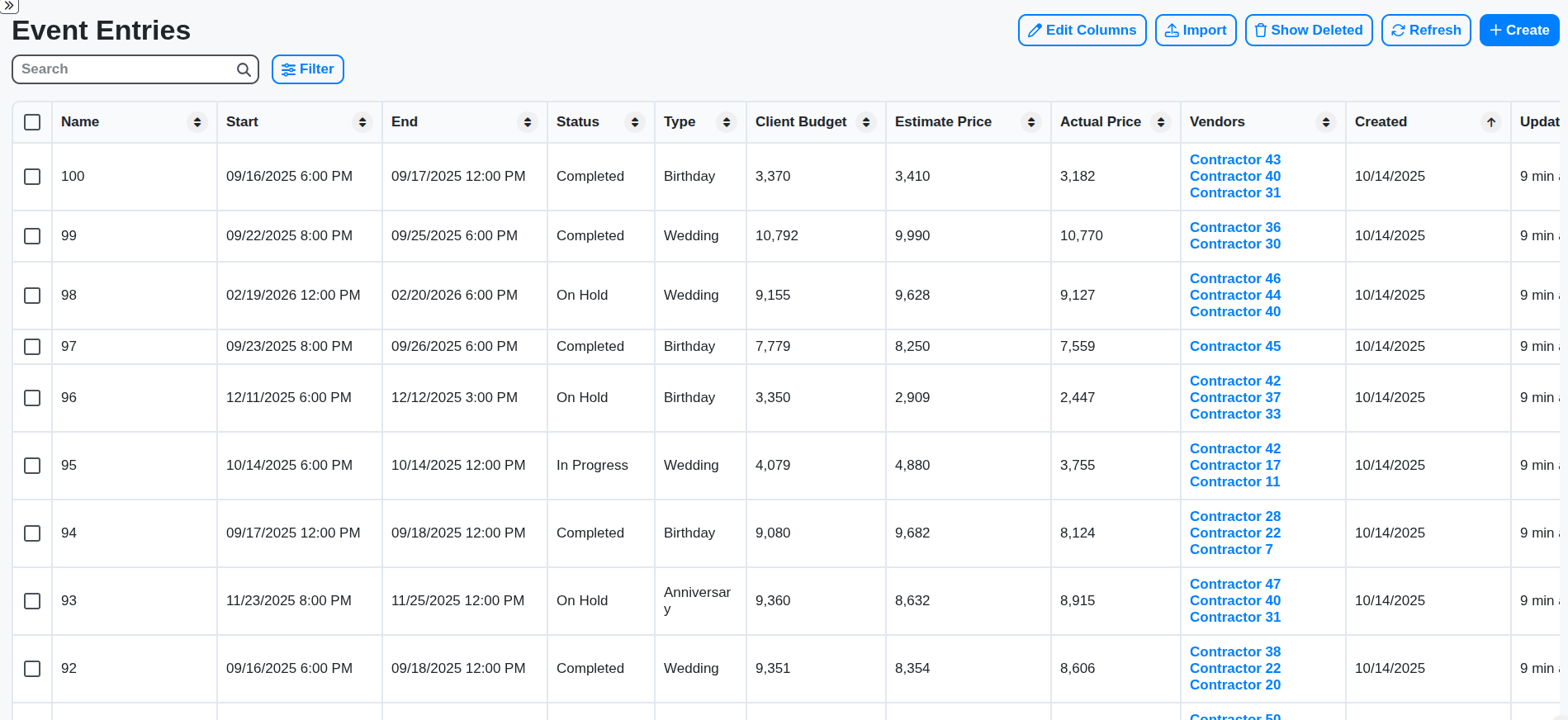This screenshot has width=1568, height=720.
Task: Open Edit Columns dialog
Action: 1082,31
